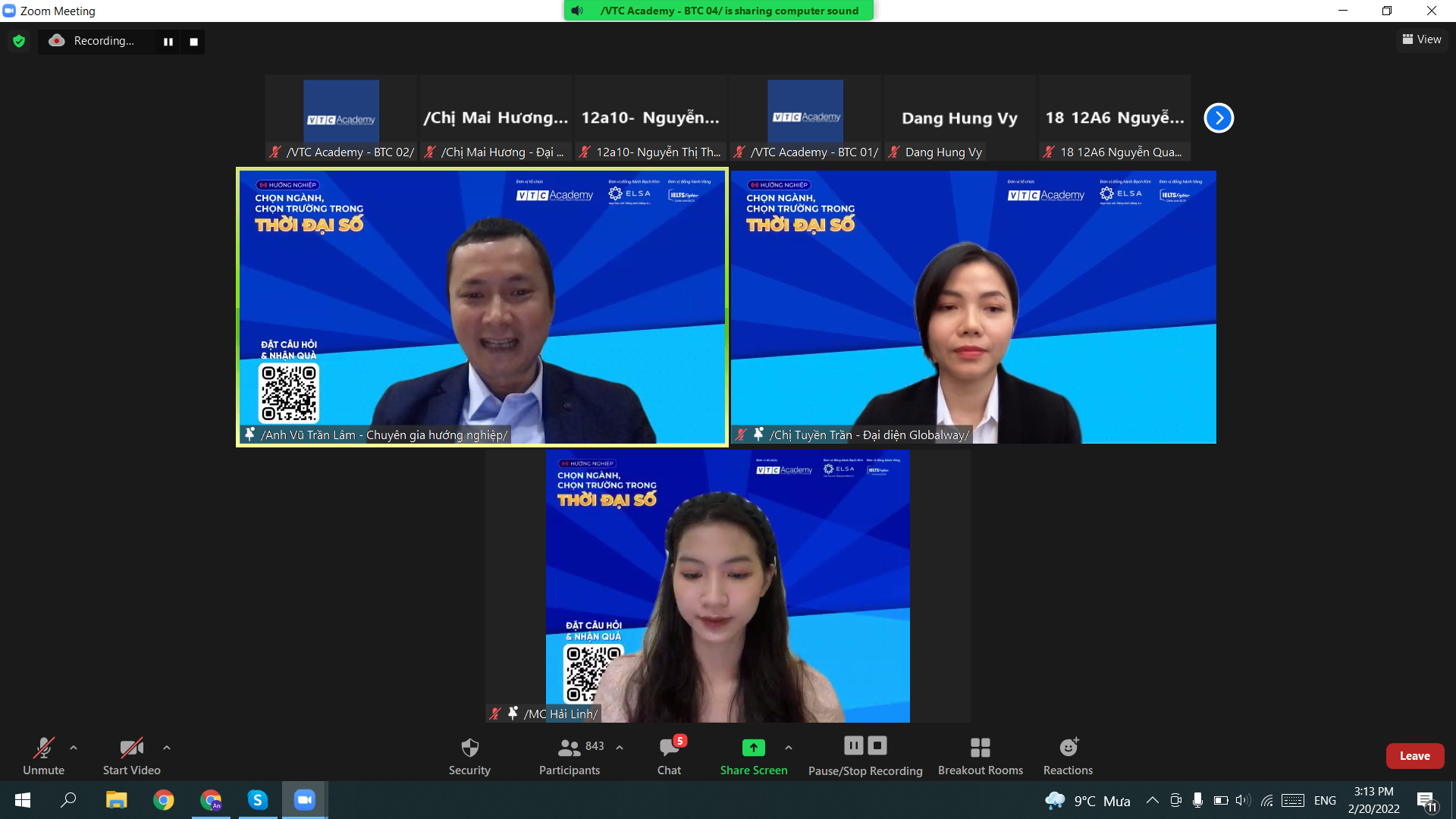This screenshot has width=1456, height=819.
Task: Open the View layout menu
Action: 1422,39
